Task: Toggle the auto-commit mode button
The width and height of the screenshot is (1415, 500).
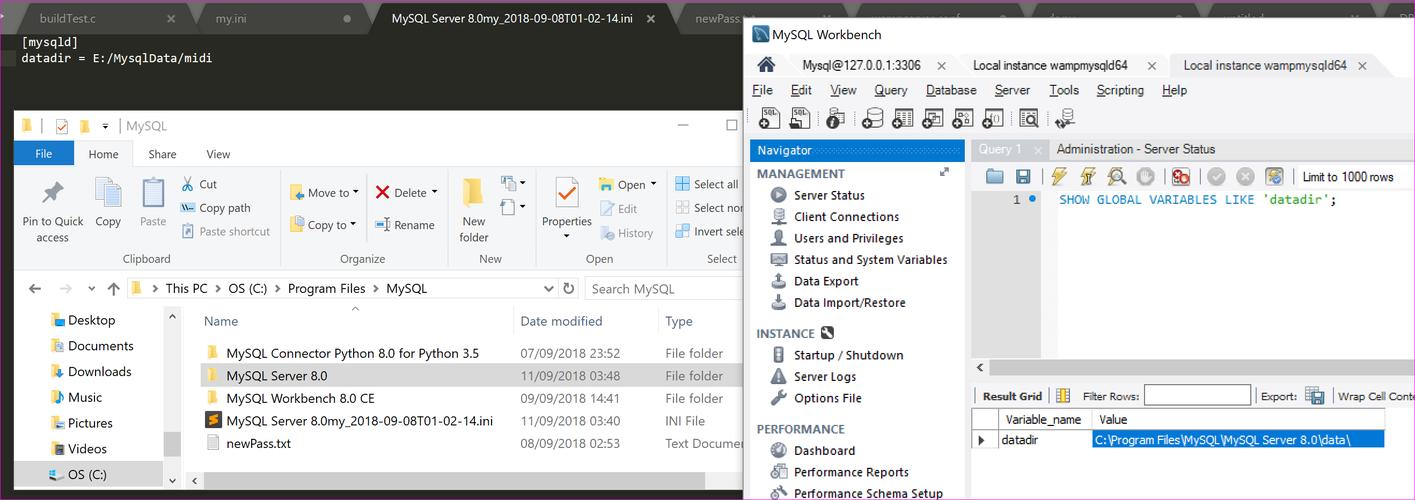Action: (x=1274, y=177)
